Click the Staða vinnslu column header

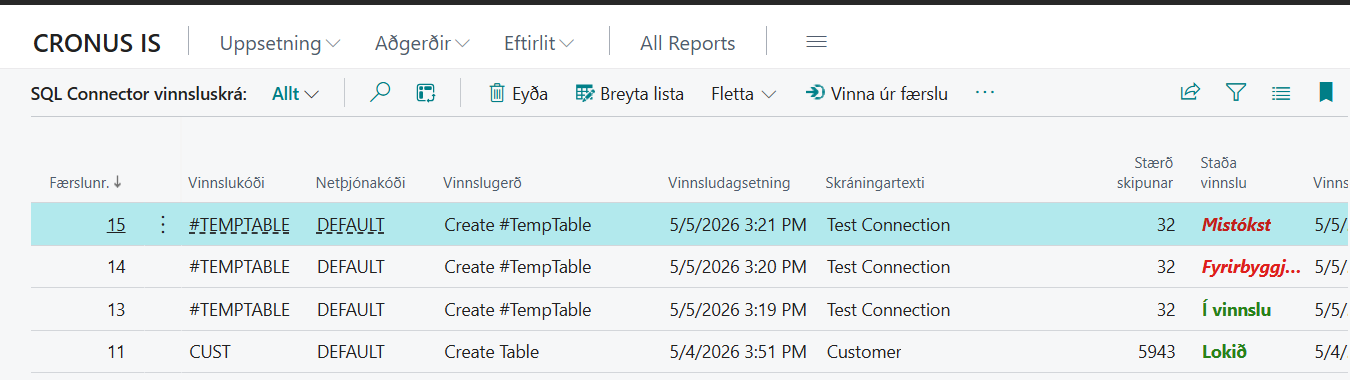click(x=1224, y=172)
